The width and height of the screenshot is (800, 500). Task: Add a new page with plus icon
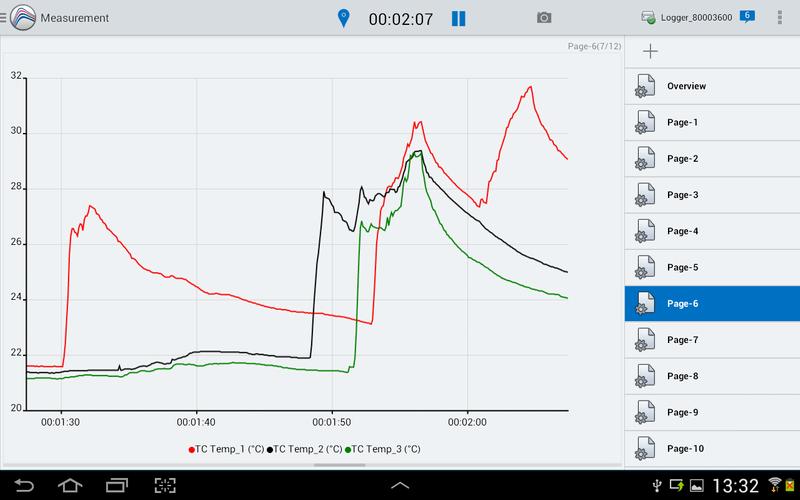click(650, 52)
